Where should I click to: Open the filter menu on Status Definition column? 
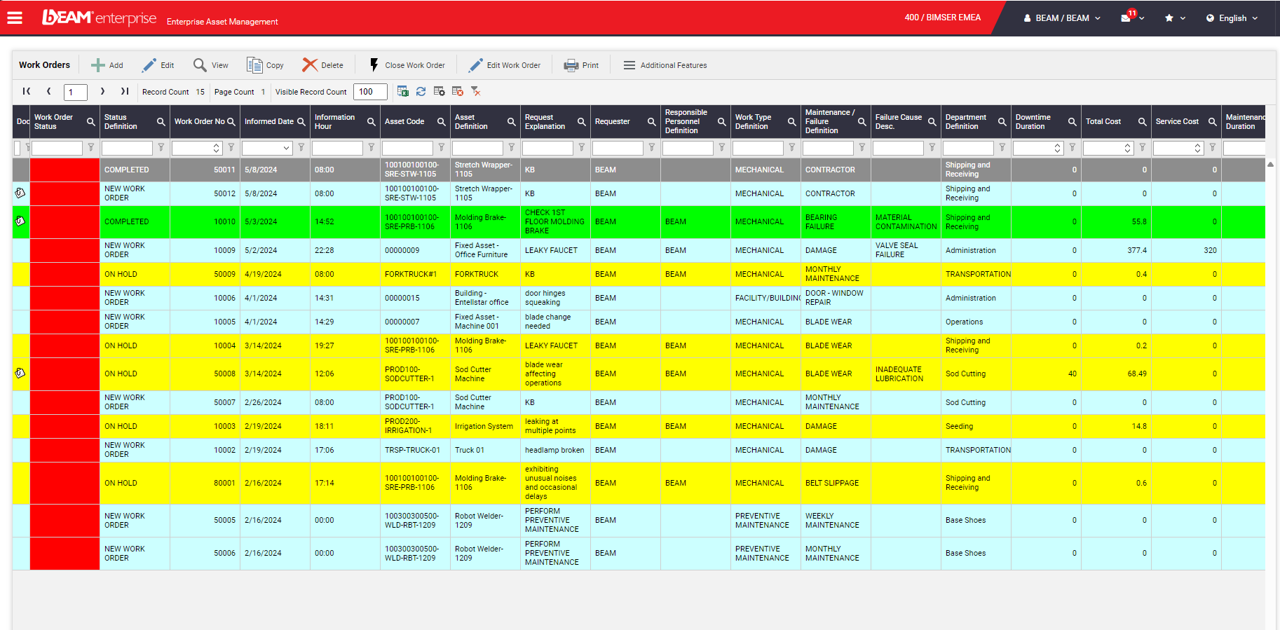(162, 147)
